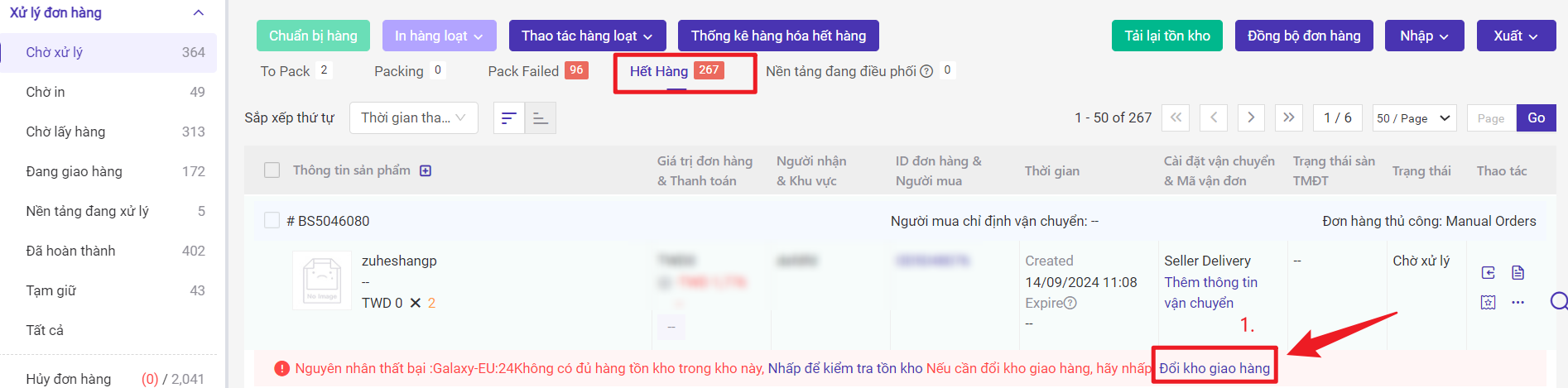Tick the checkbox for order BS5046080
The height and width of the screenshot is (388, 1568).
click(x=272, y=220)
